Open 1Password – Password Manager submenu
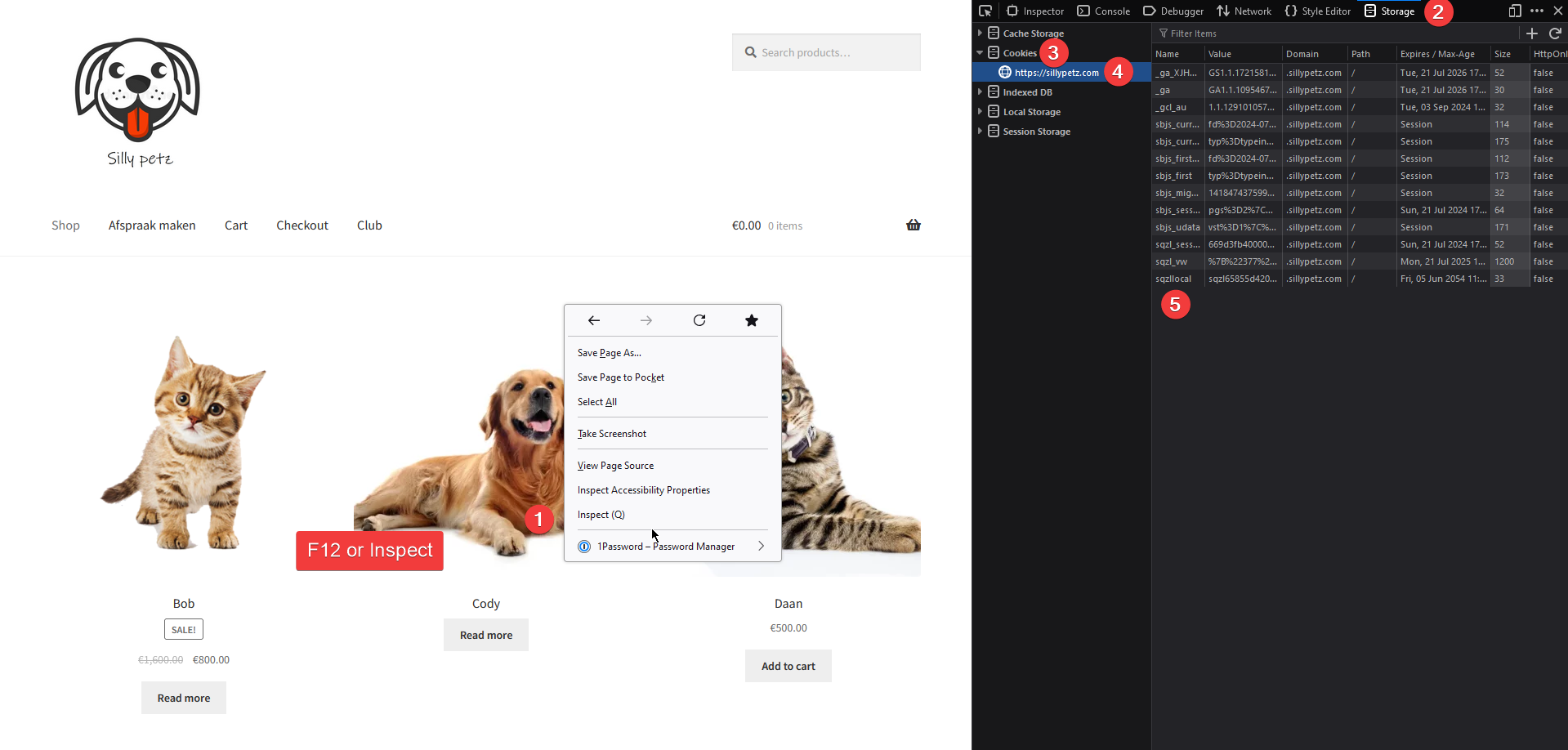The image size is (1568, 750). [672, 547]
